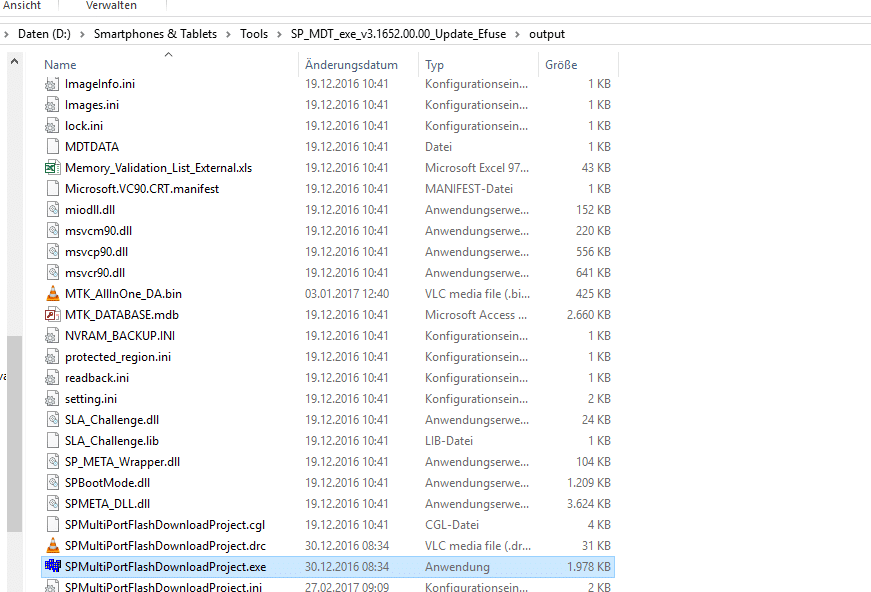Click the navigation pane scroll-up arrow
871x592 pixels.
click(x=14, y=61)
